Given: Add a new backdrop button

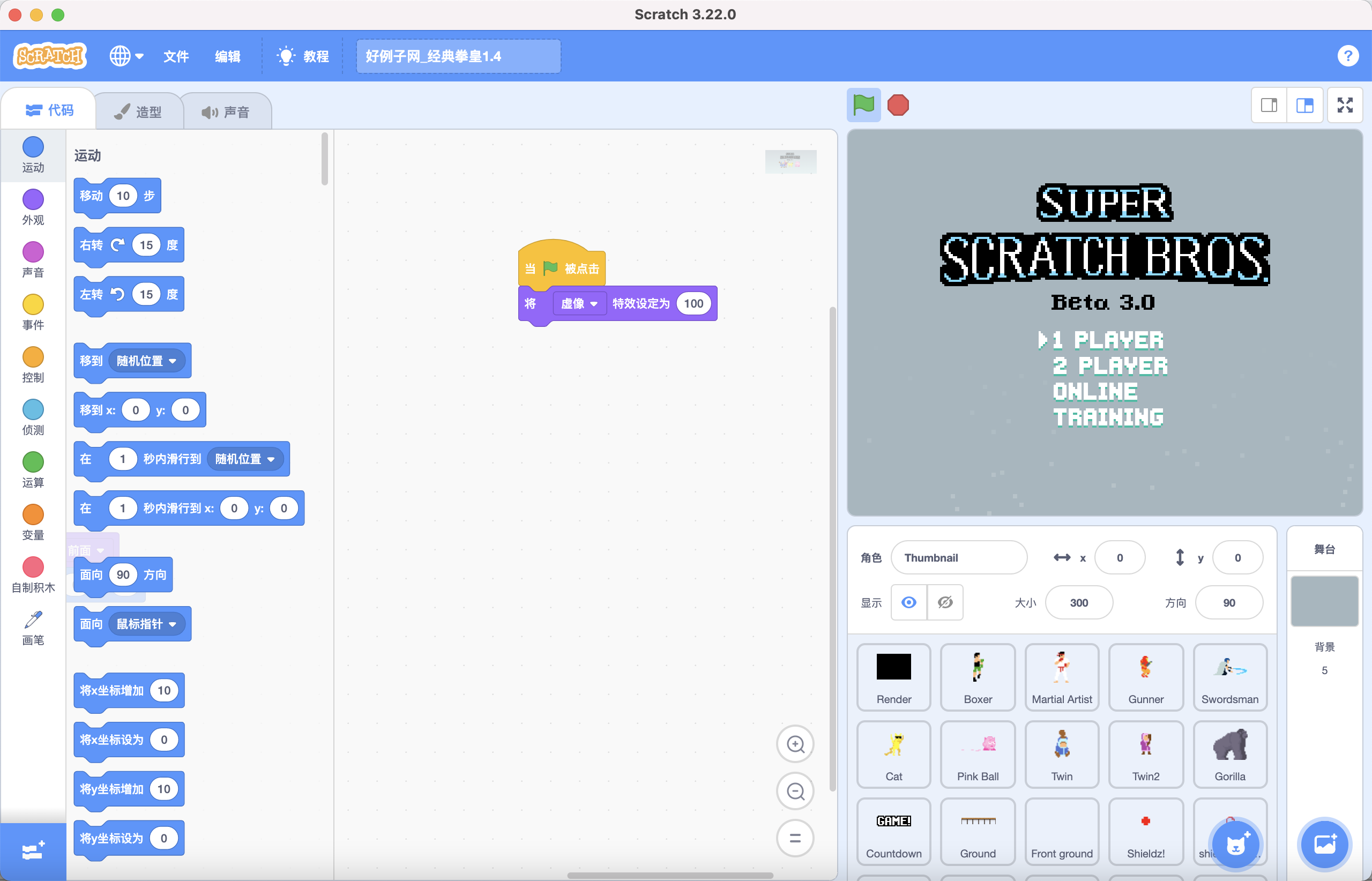Looking at the screenshot, I should pyautogui.click(x=1324, y=845).
